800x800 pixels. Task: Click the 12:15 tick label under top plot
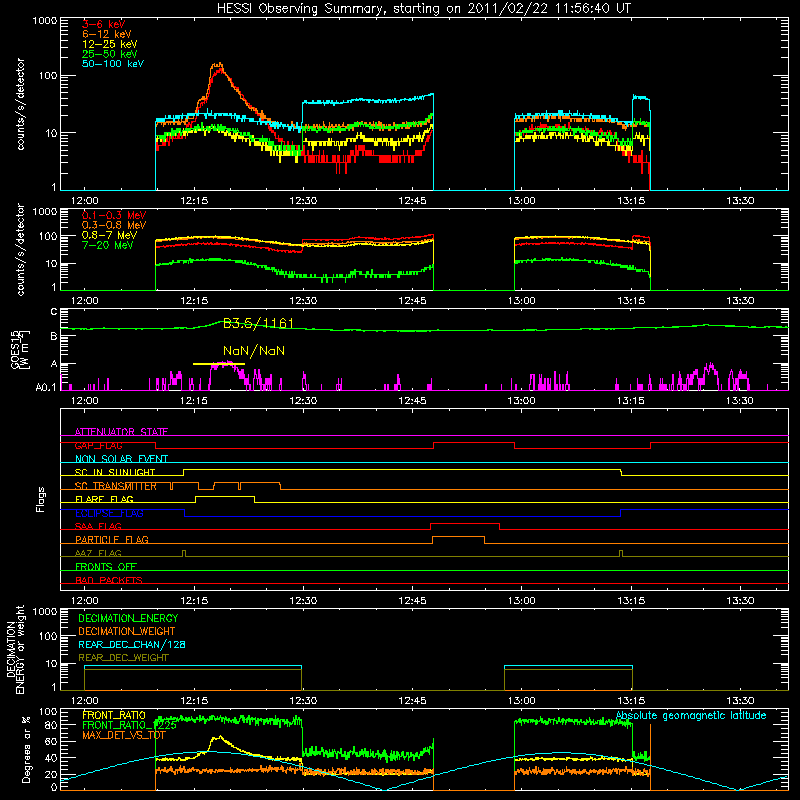(194, 201)
